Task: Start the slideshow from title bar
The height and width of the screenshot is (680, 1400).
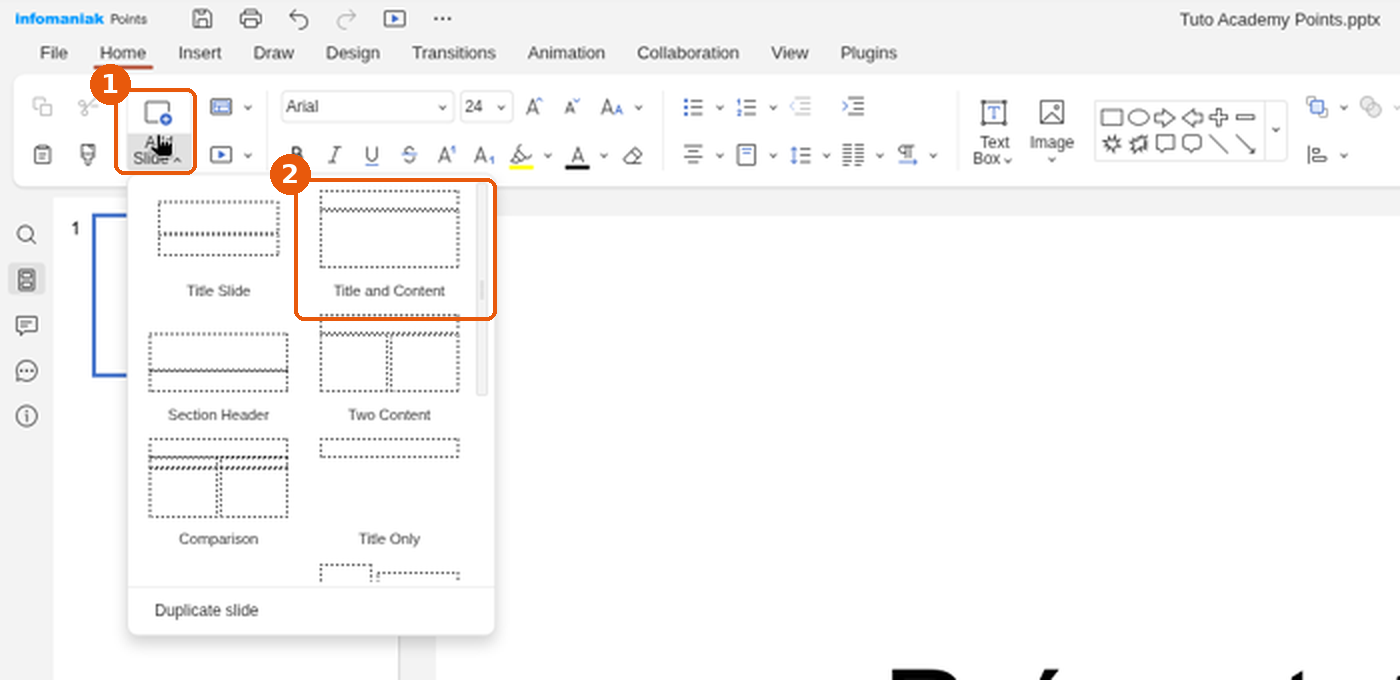Action: (395, 18)
